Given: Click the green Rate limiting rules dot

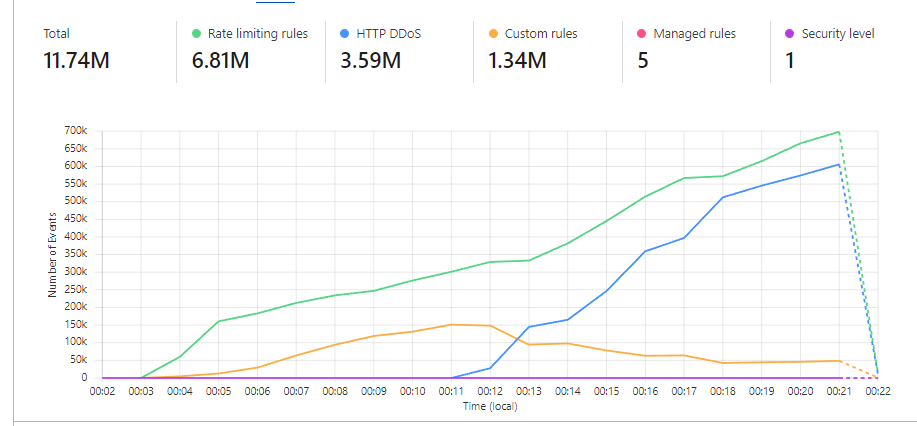Looking at the screenshot, I should coord(196,34).
